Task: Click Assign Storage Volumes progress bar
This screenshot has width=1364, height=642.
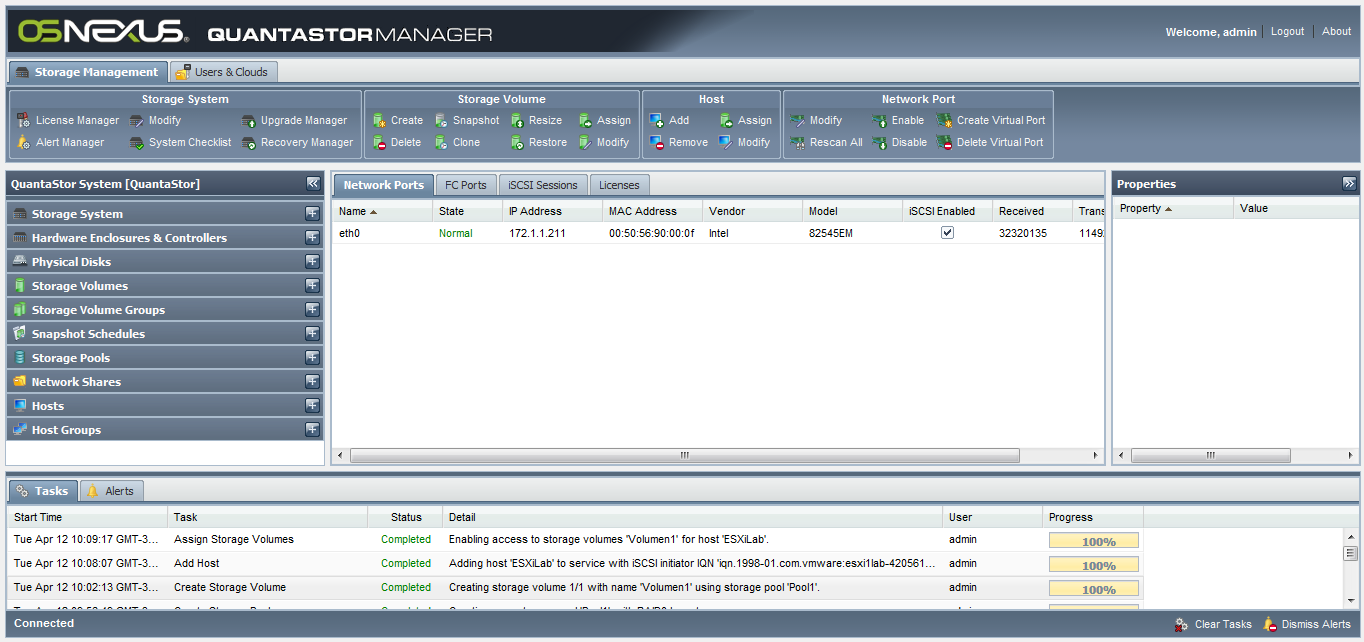Action: [x=1094, y=541]
